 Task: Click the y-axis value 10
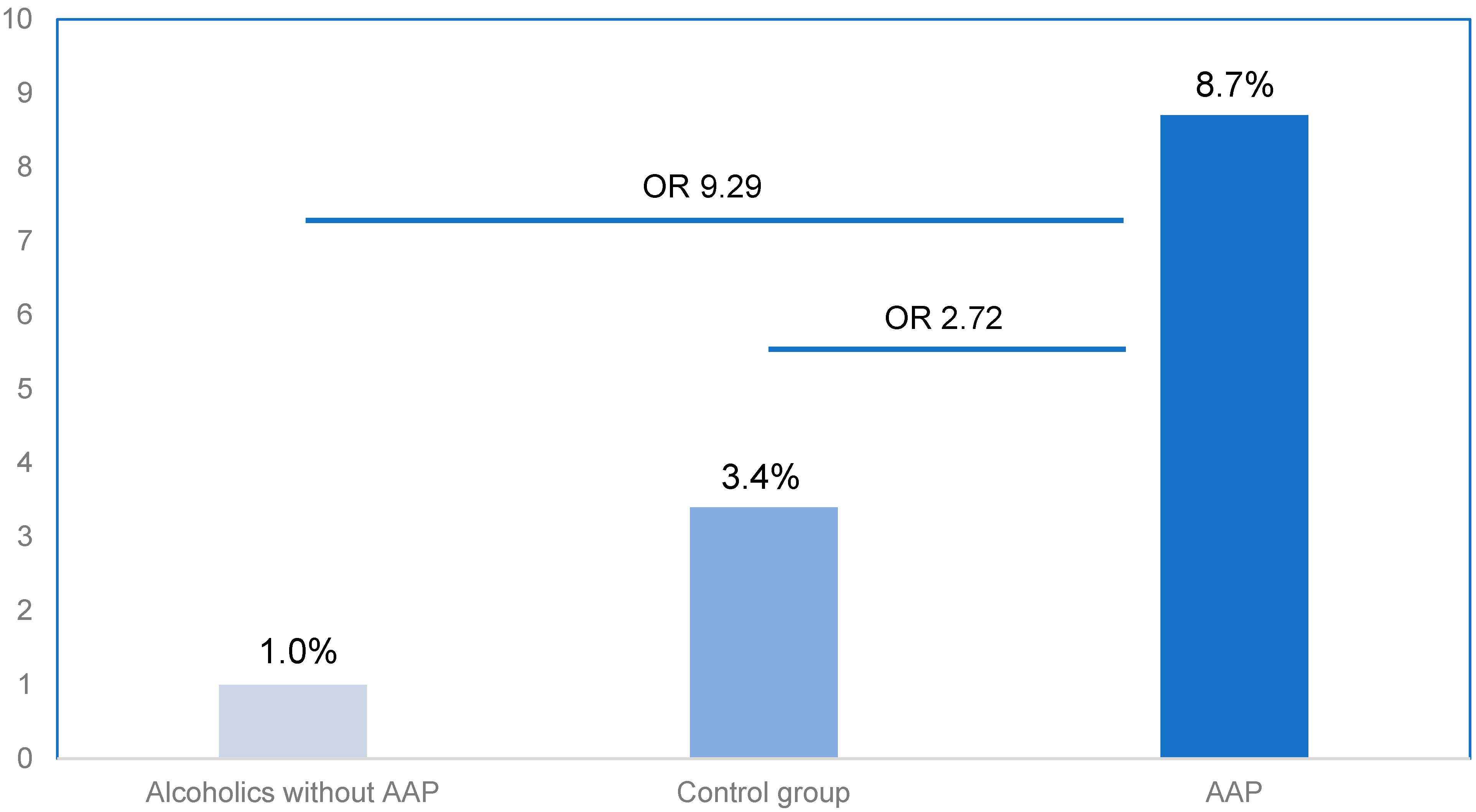pyautogui.click(x=17, y=19)
